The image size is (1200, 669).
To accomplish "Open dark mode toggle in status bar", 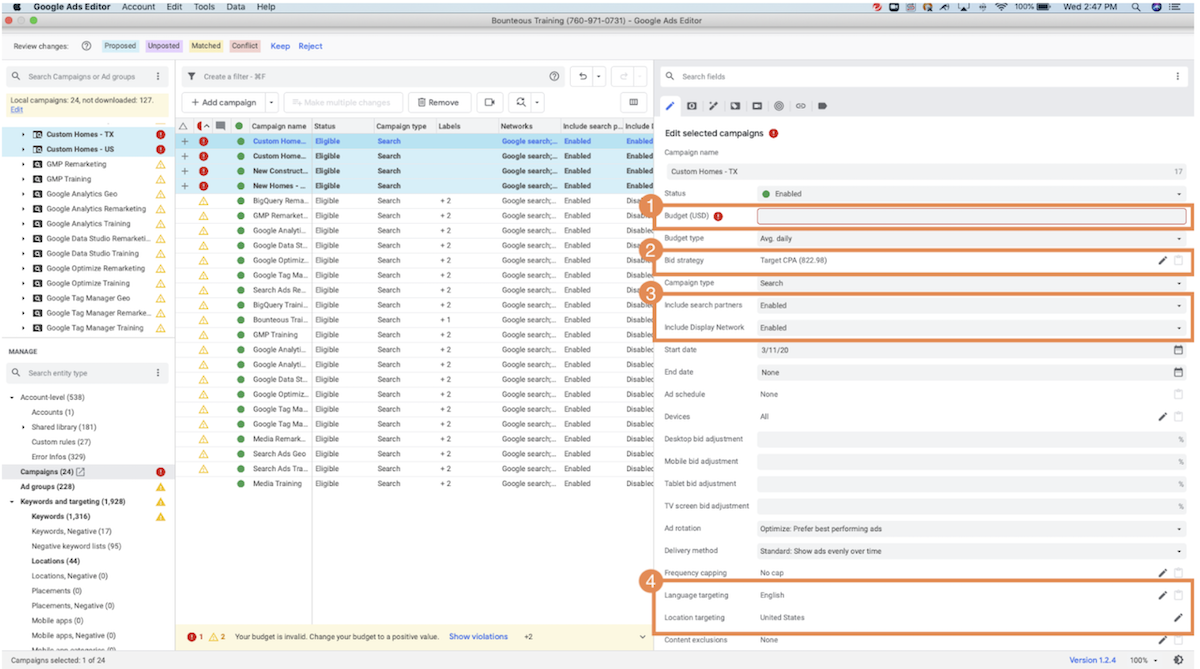I will pyautogui.click(x=1177, y=660).
